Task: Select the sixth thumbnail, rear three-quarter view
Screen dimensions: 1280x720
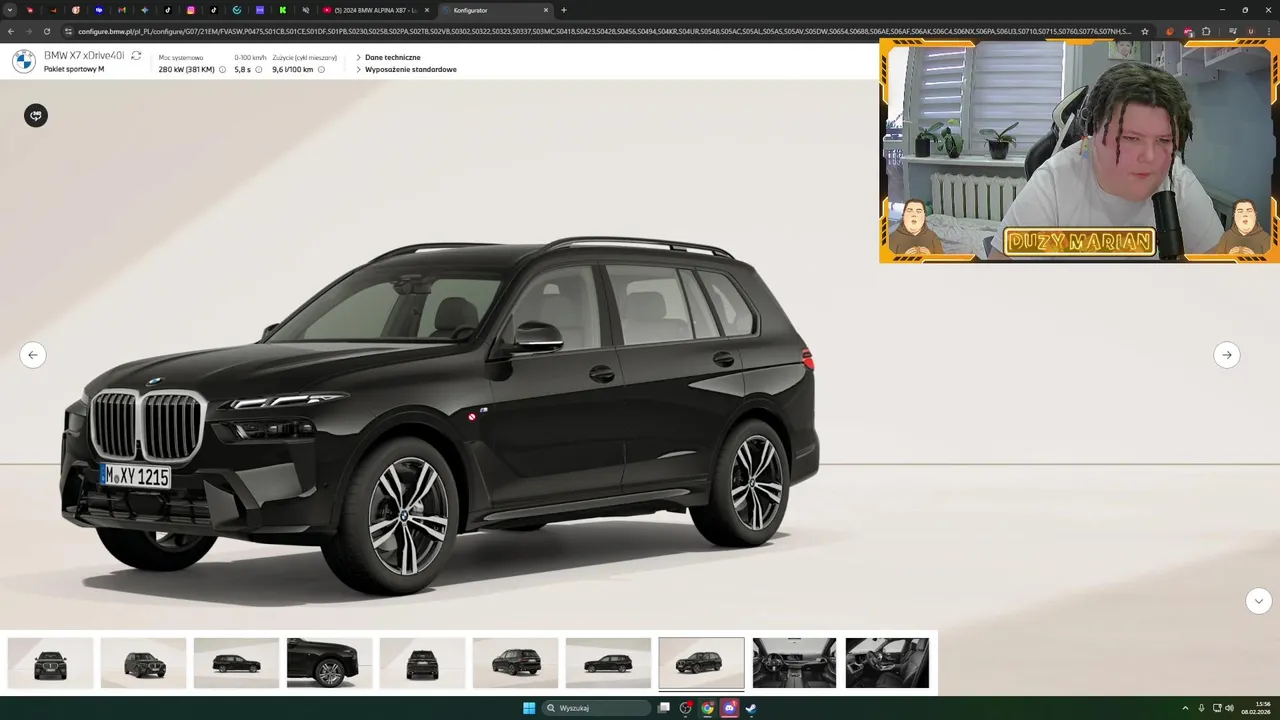Action: 515,663
